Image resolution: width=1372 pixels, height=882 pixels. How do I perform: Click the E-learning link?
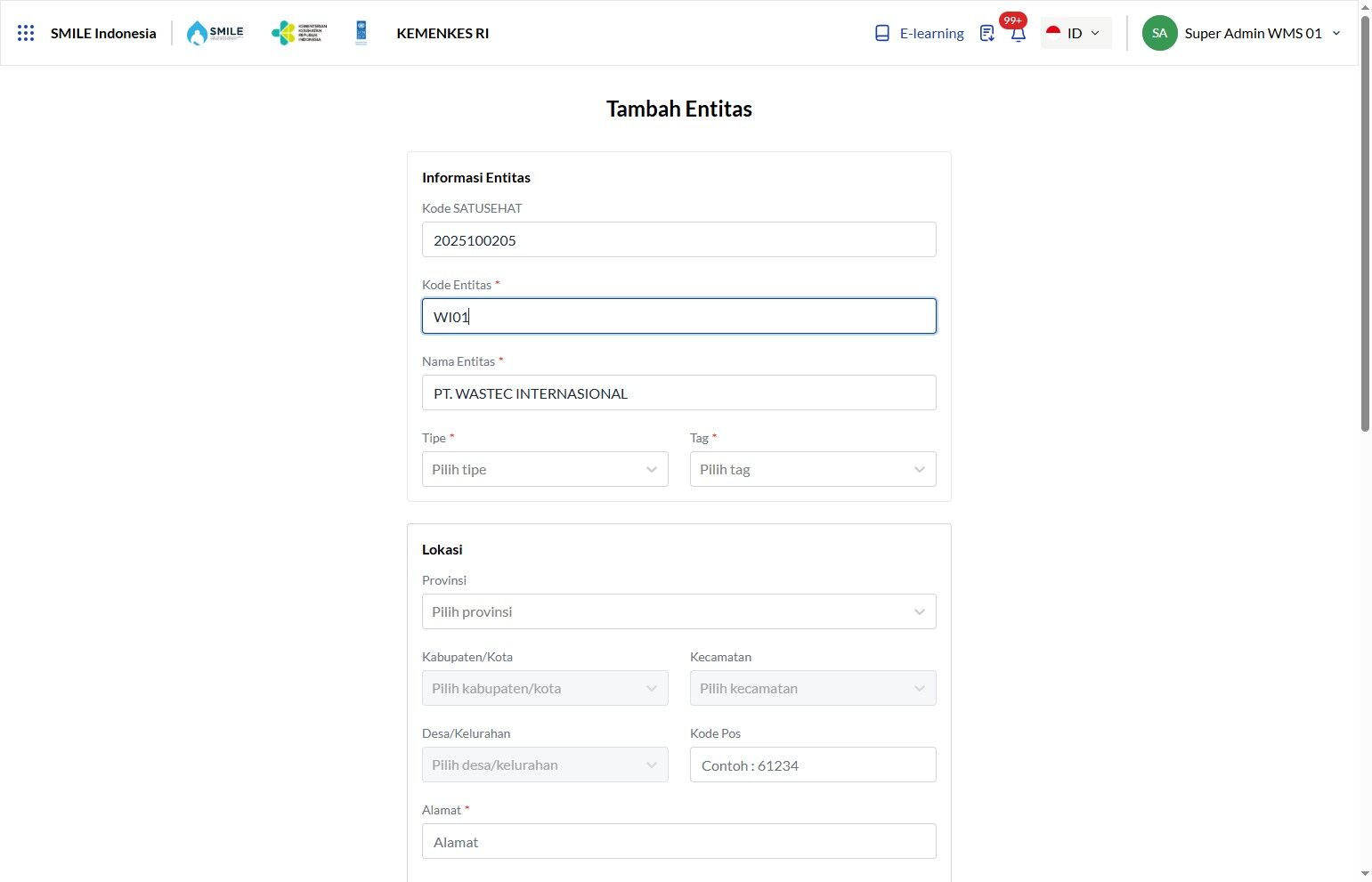[x=931, y=33]
